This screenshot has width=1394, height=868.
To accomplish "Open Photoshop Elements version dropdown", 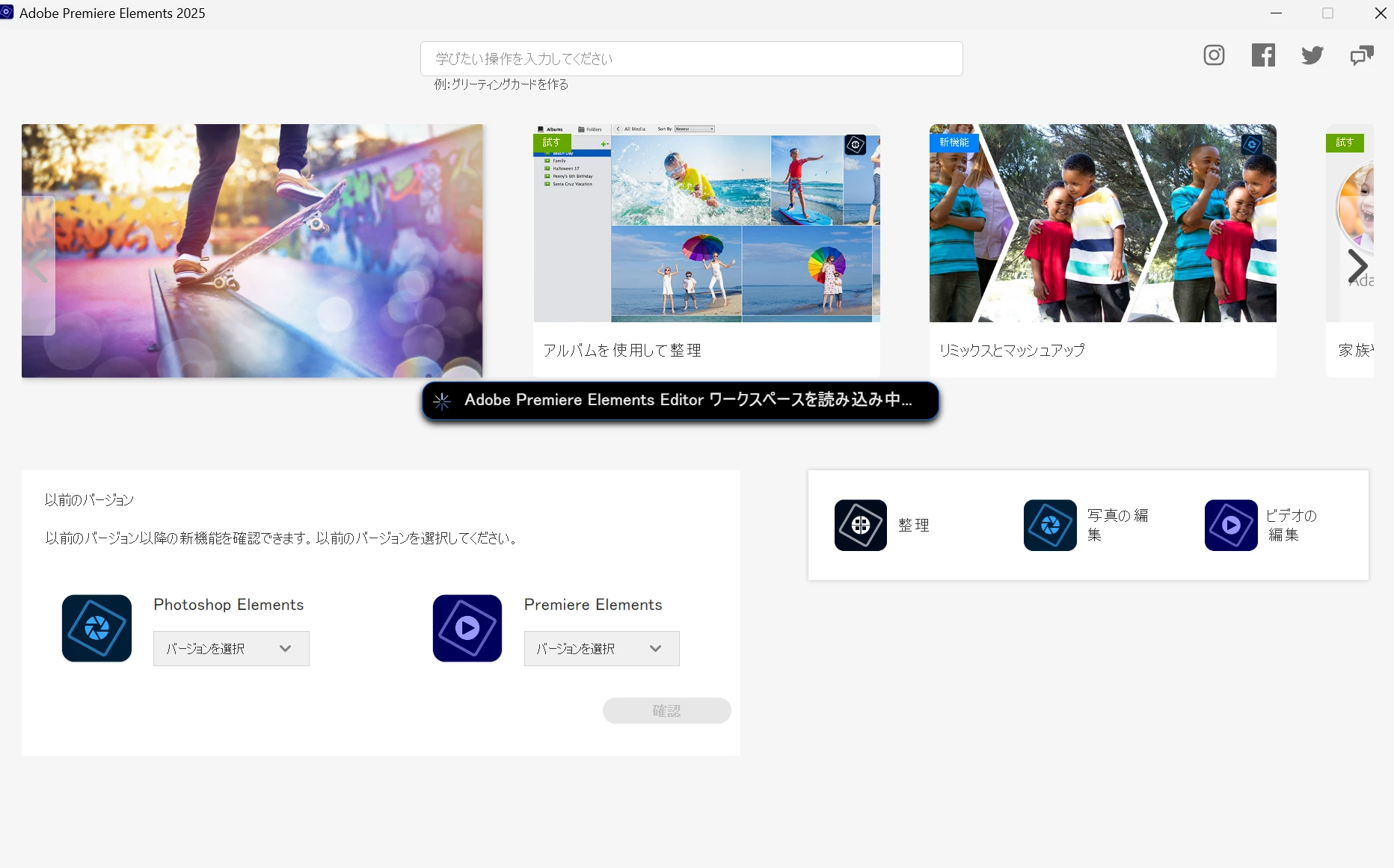I will tap(231, 649).
